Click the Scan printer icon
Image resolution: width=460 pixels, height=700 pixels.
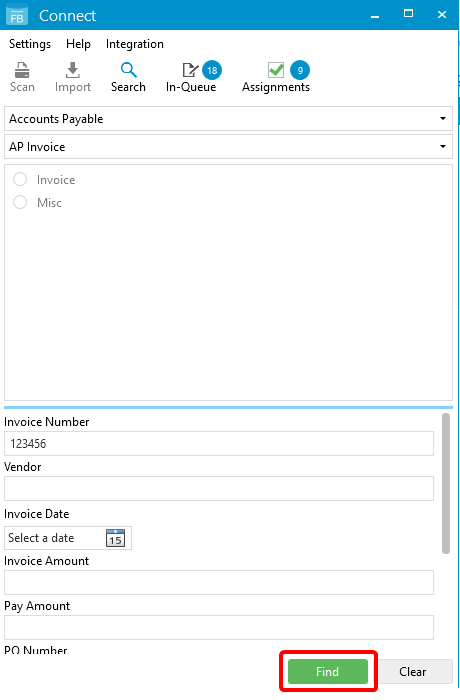coord(22,70)
